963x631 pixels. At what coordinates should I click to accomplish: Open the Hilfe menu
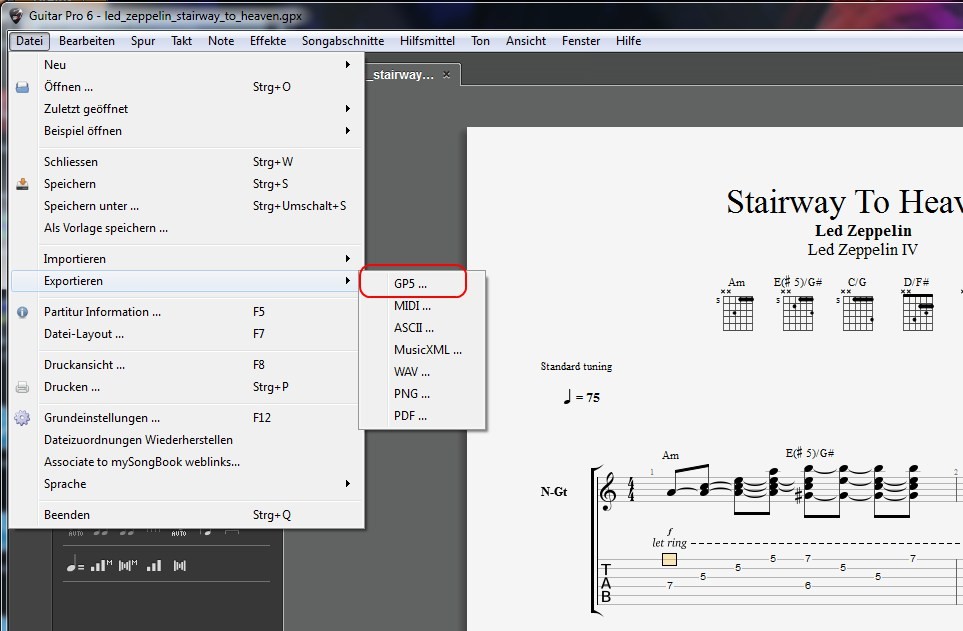628,41
